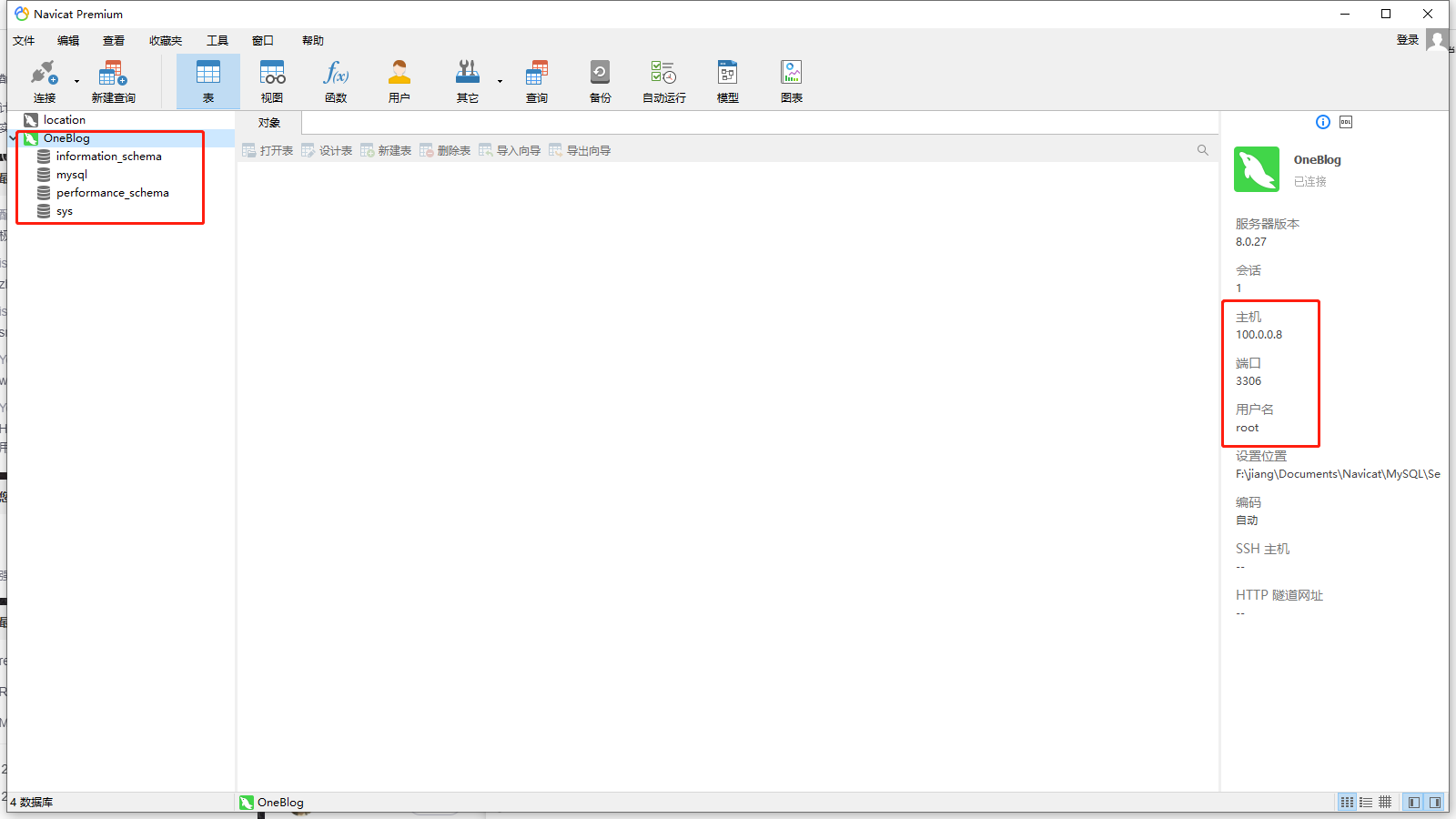This screenshot has width=1456, height=819.
Task: Switch to View (视图) objects
Action: pos(272,80)
